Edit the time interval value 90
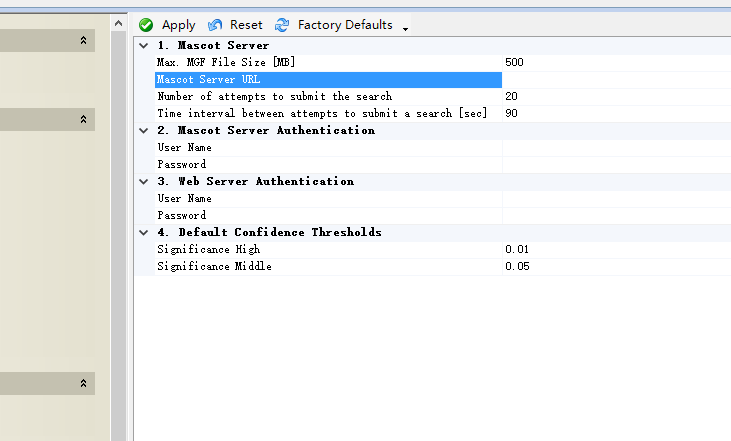The height and width of the screenshot is (441, 731). (616, 113)
